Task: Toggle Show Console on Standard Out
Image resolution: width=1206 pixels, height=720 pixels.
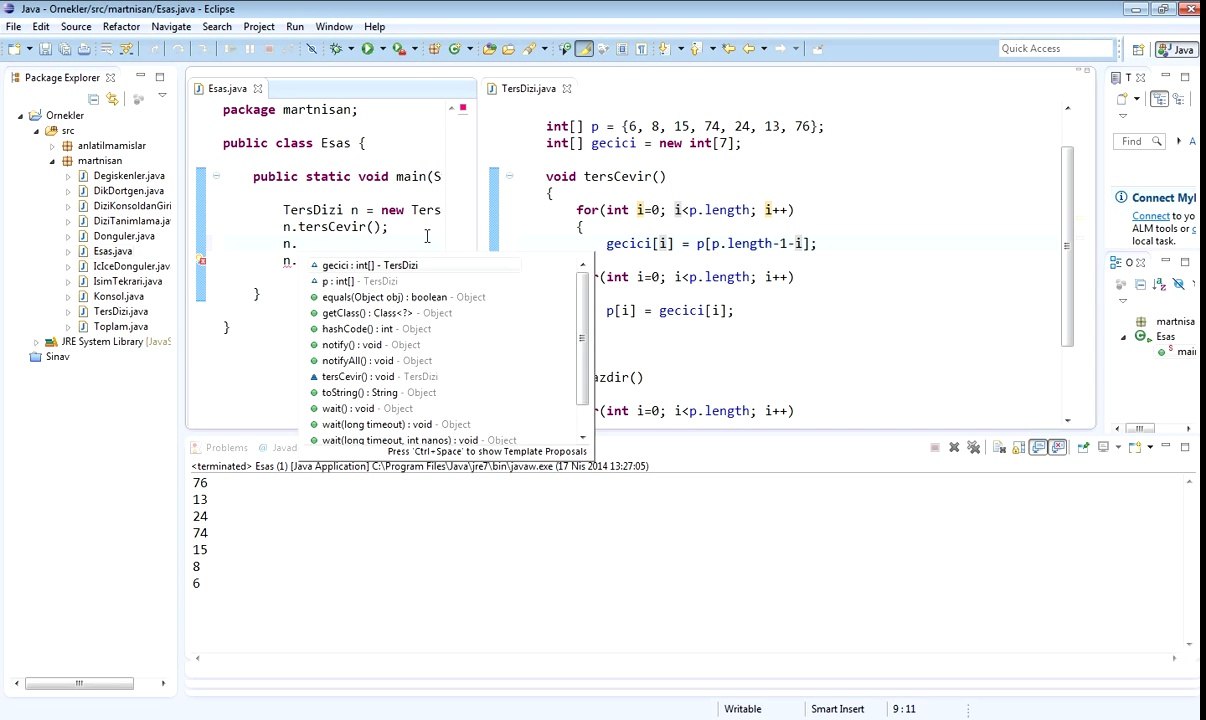Action: [x=1038, y=447]
